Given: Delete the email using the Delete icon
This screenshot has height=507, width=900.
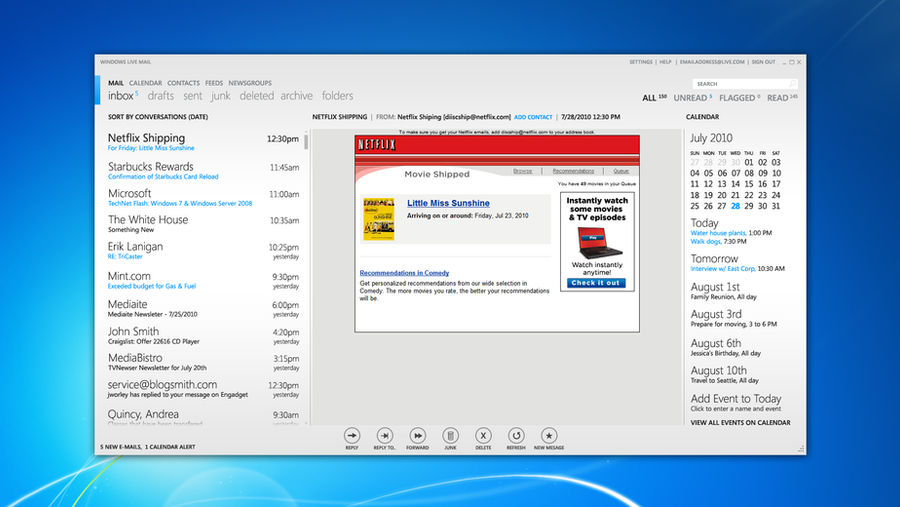Looking at the screenshot, I should (x=483, y=436).
